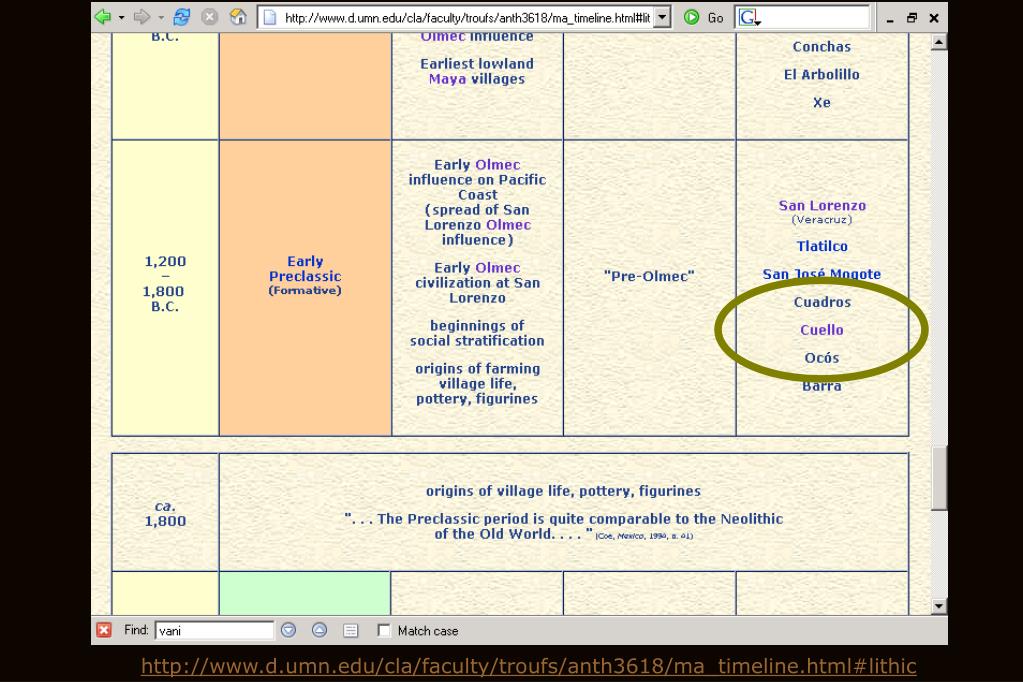Click the vertical scrollbar up arrow
Viewport: 1023px width, 682px height.
click(938, 42)
